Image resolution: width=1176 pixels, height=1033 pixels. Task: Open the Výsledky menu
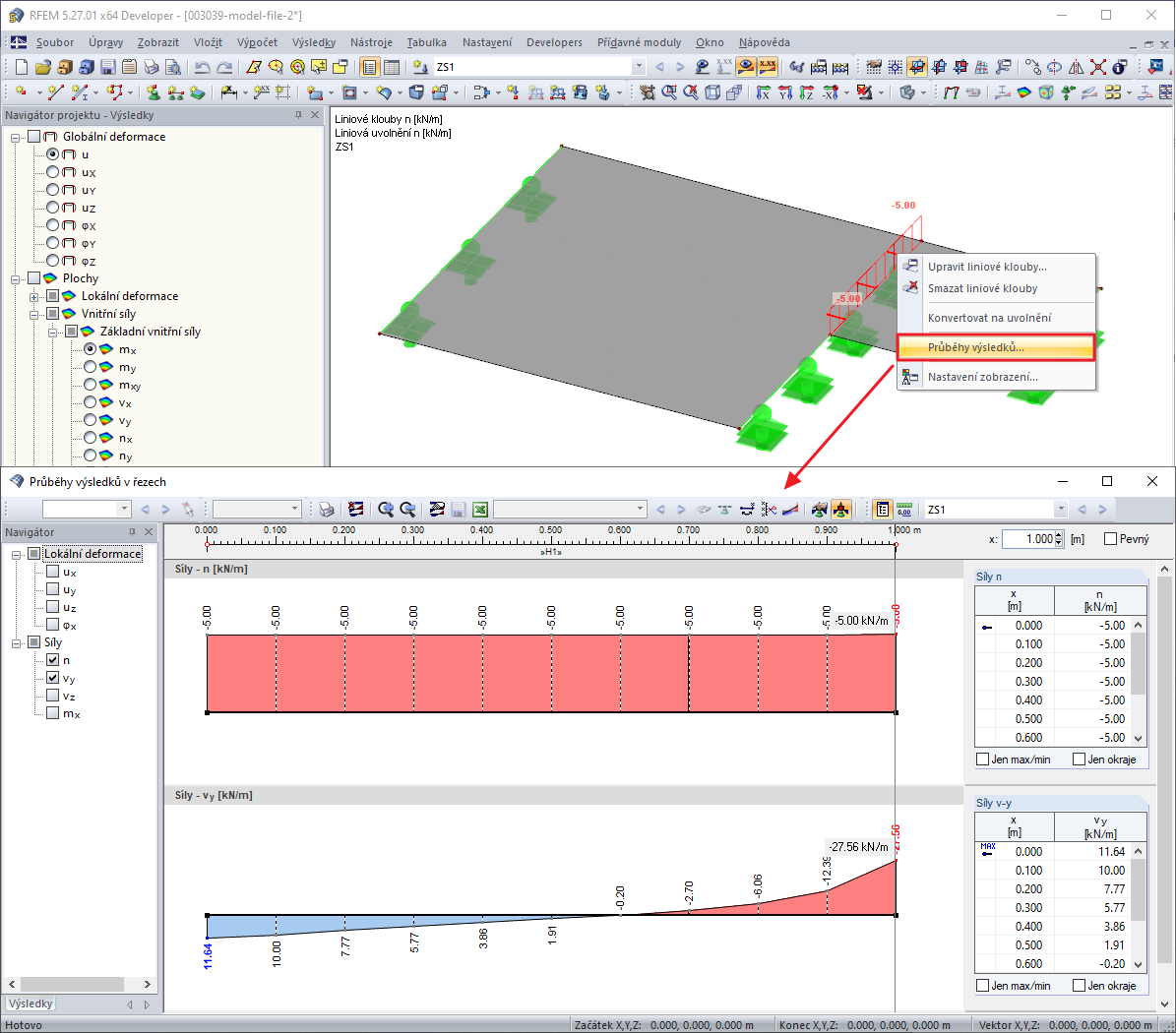(x=314, y=42)
